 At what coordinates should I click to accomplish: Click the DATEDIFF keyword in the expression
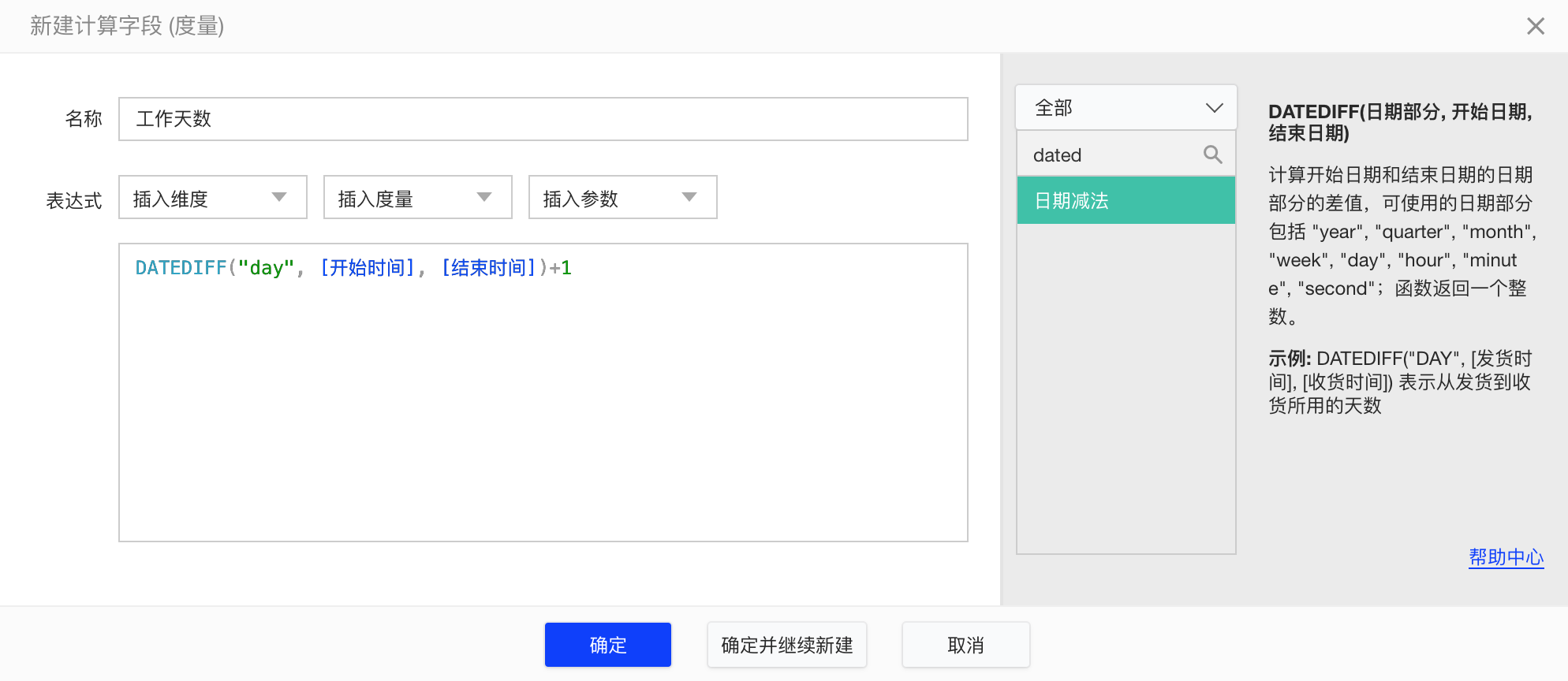pyautogui.click(x=181, y=268)
